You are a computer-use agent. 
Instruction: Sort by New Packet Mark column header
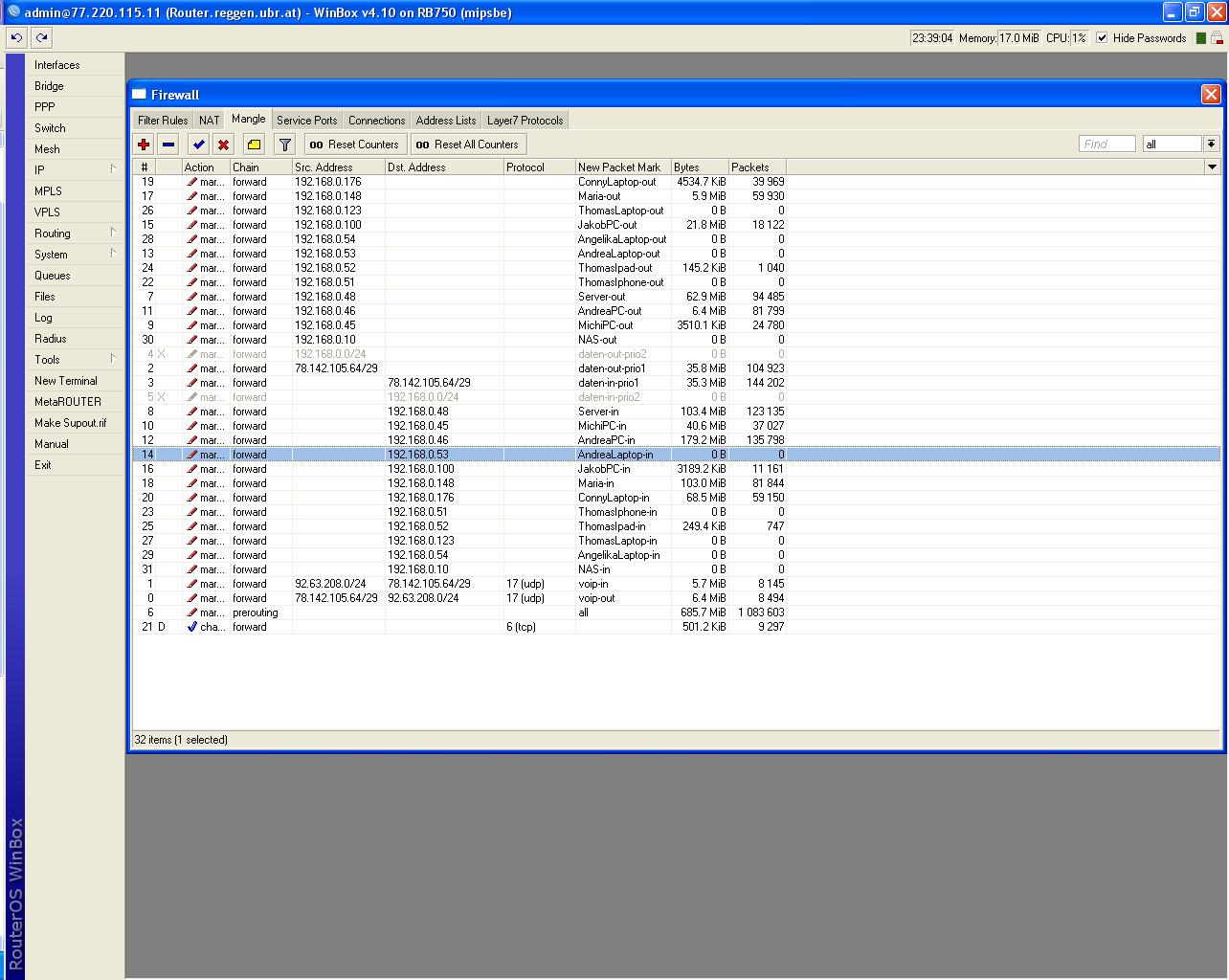(x=623, y=167)
